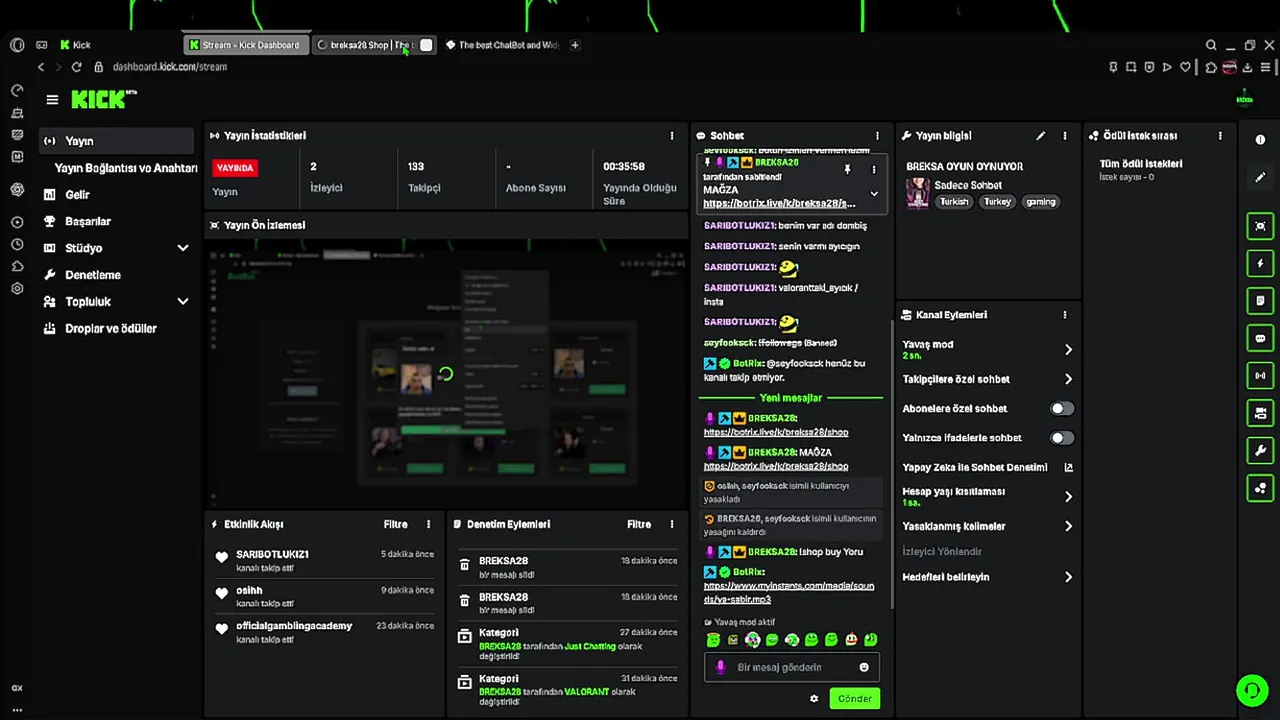This screenshot has height=720, width=1280.
Task: Open the Yayın sidebar section
Action: click(x=117, y=141)
